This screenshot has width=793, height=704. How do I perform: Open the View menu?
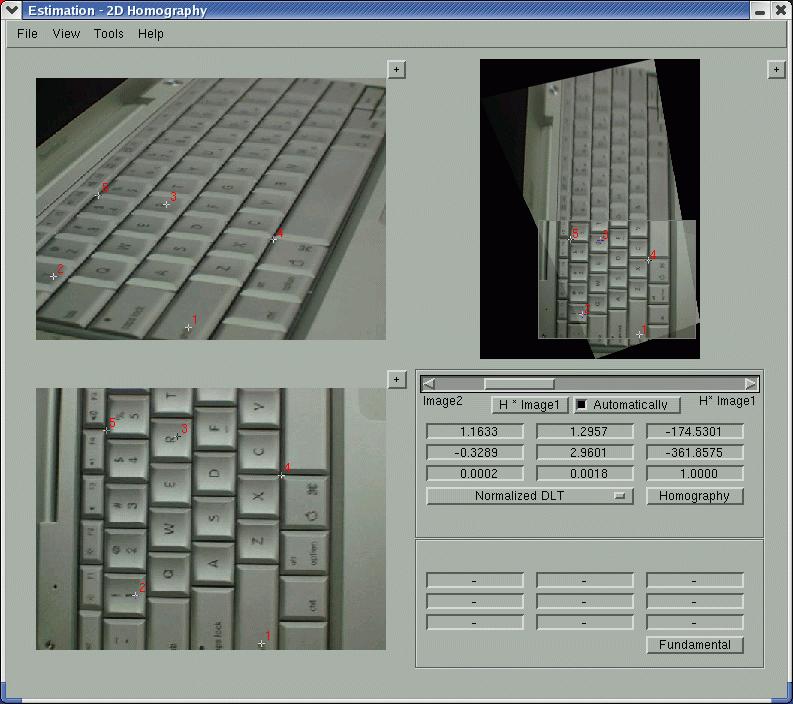[x=66, y=34]
